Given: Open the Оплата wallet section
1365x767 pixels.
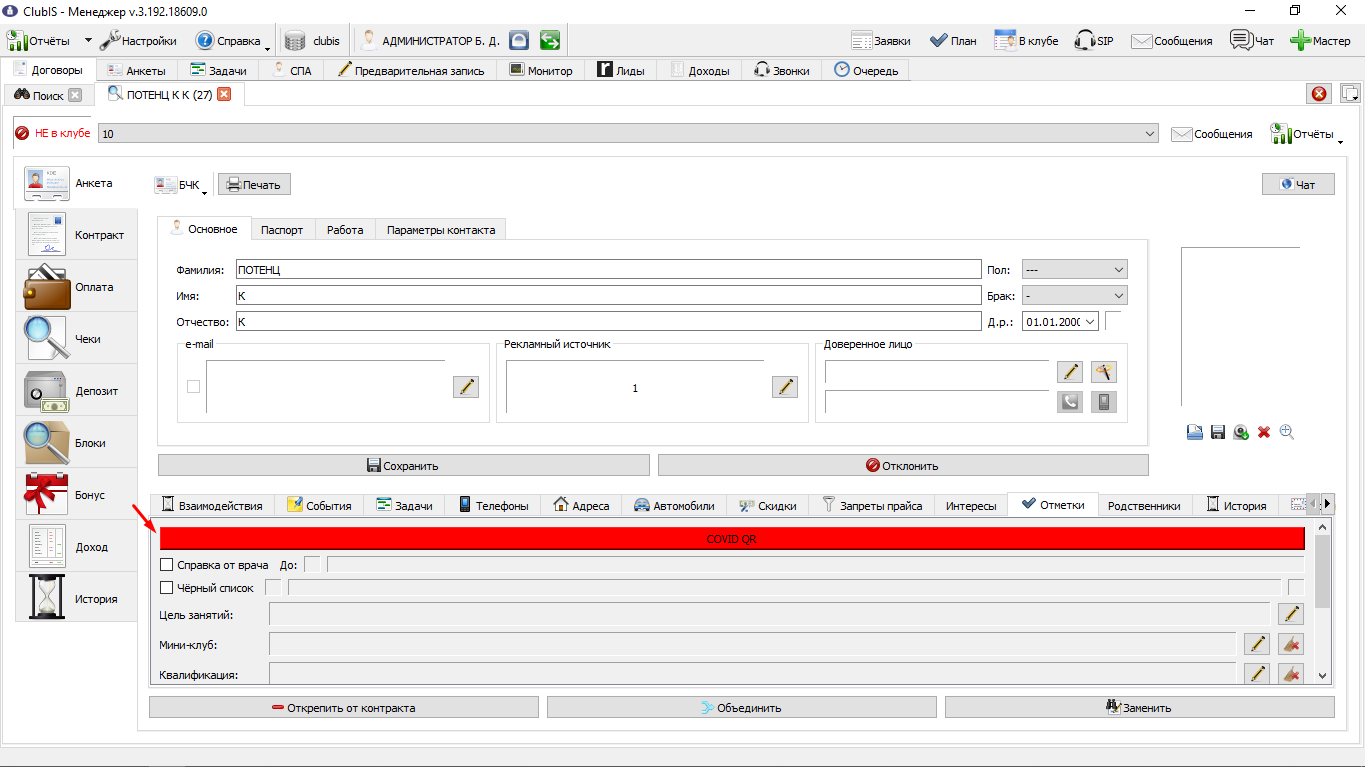Looking at the screenshot, I should pos(76,287).
